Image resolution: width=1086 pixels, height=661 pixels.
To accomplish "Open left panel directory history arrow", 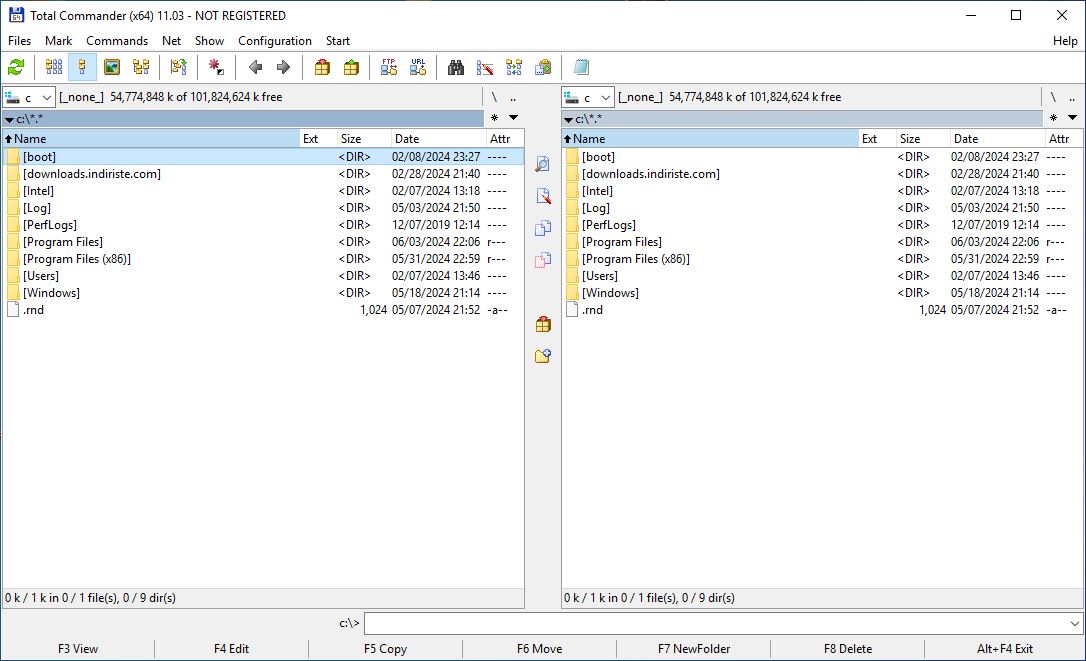I will click(513, 118).
